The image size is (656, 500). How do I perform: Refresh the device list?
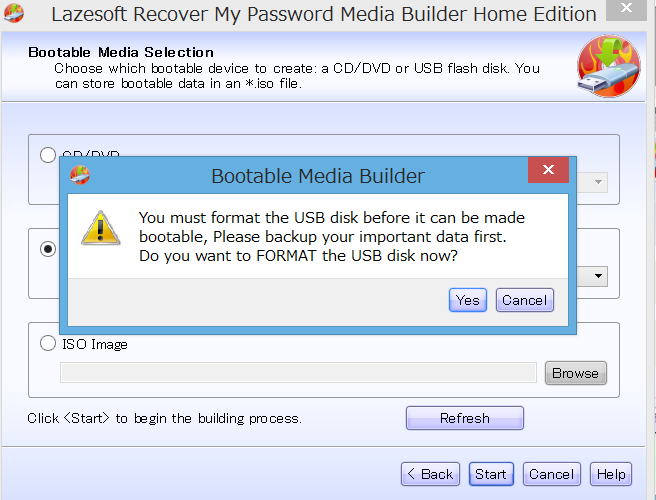point(465,418)
